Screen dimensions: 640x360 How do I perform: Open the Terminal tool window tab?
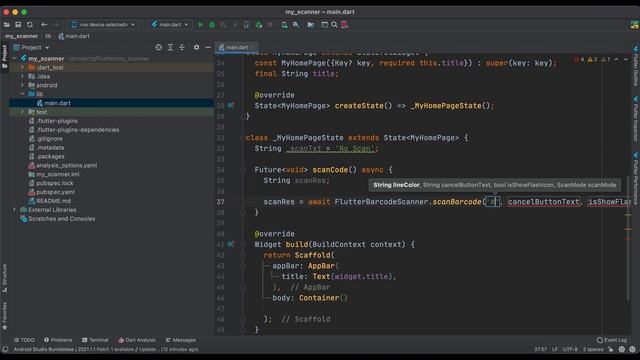95,340
